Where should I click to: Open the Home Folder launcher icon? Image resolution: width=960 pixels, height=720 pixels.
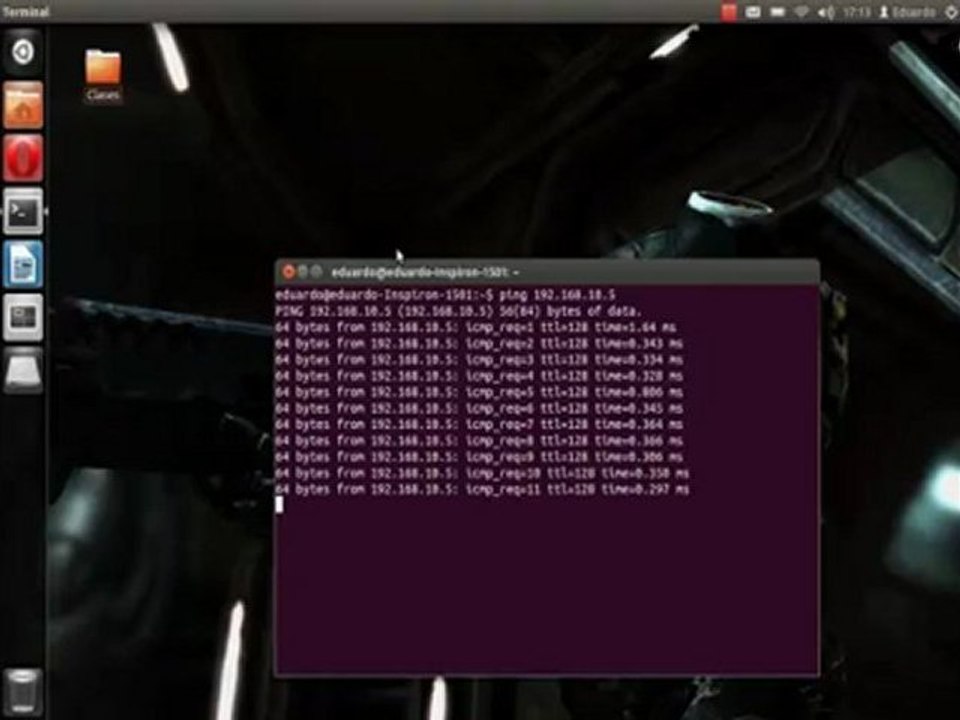[x=23, y=106]
